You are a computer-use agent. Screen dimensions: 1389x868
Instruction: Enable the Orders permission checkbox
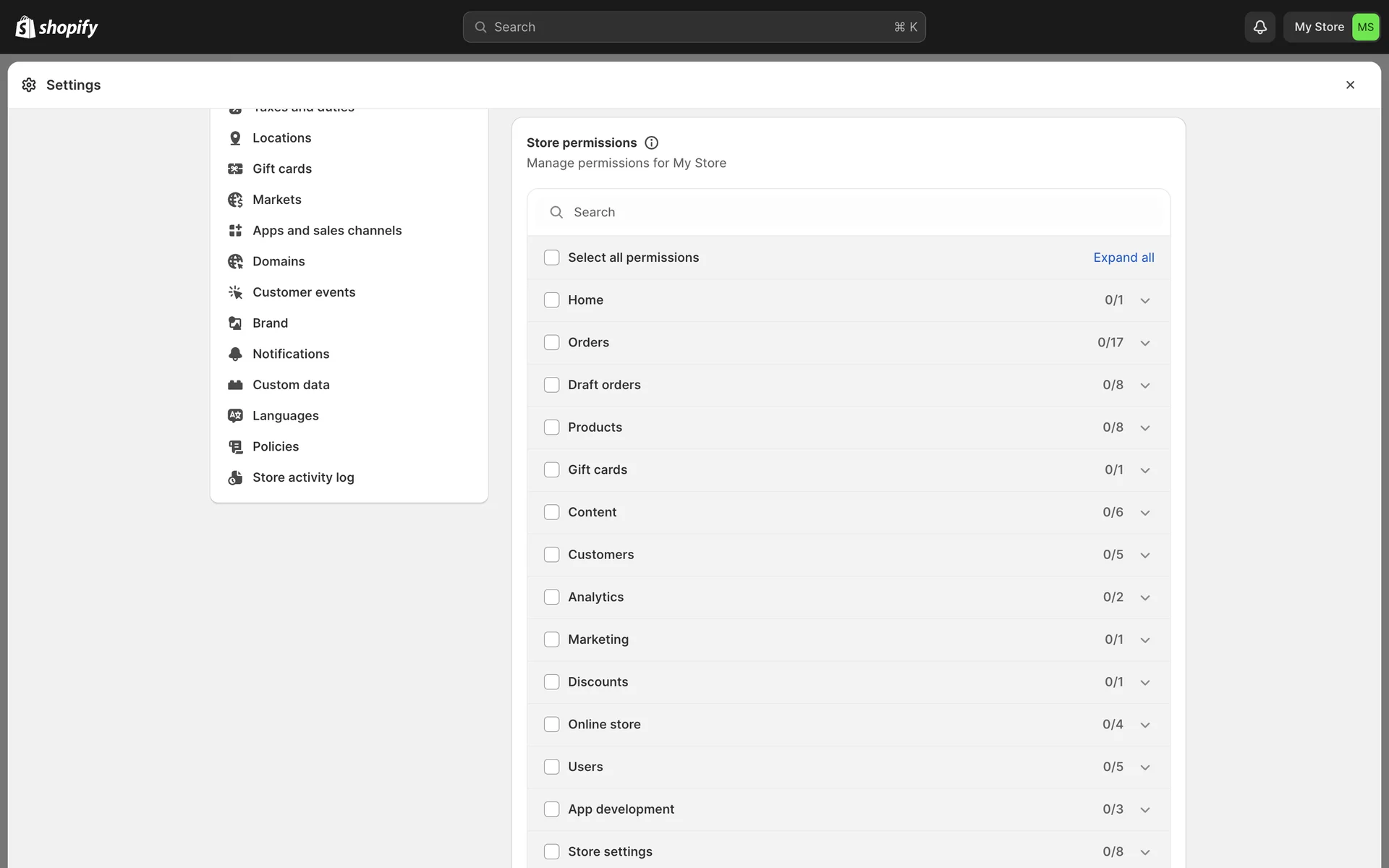click(x=551, y=342)
